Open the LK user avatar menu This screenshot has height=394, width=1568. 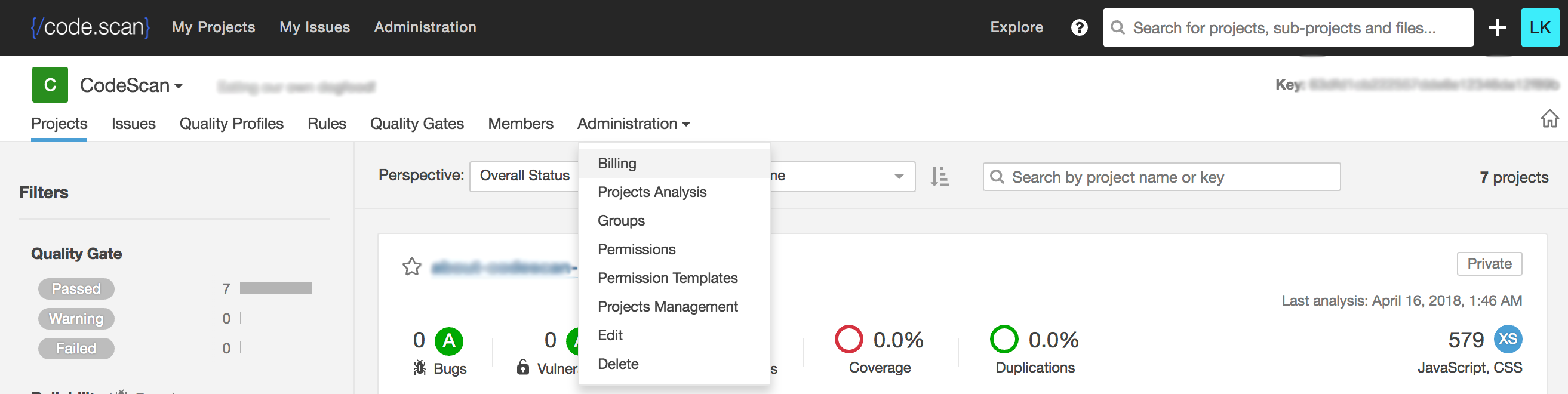pos(1539,27)
